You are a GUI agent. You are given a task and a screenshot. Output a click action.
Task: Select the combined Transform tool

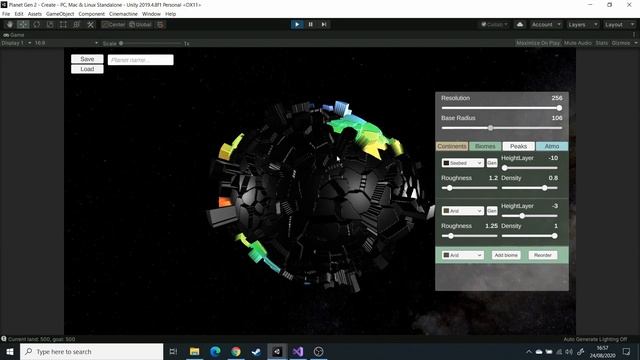pyautogui.click(x=77, y=24)
